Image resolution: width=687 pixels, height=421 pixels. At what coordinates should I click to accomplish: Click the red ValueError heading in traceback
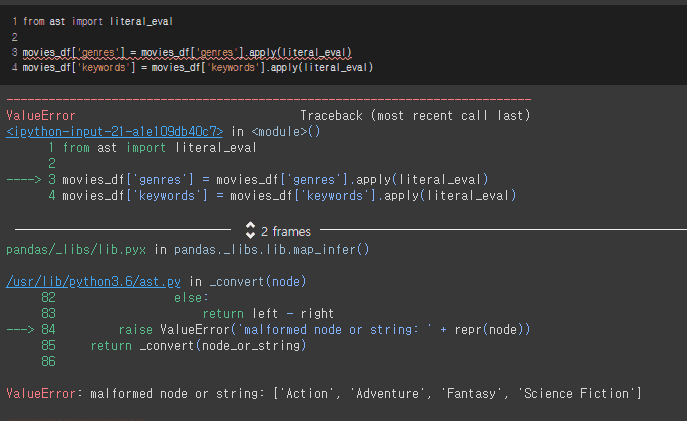click(41, 116)
